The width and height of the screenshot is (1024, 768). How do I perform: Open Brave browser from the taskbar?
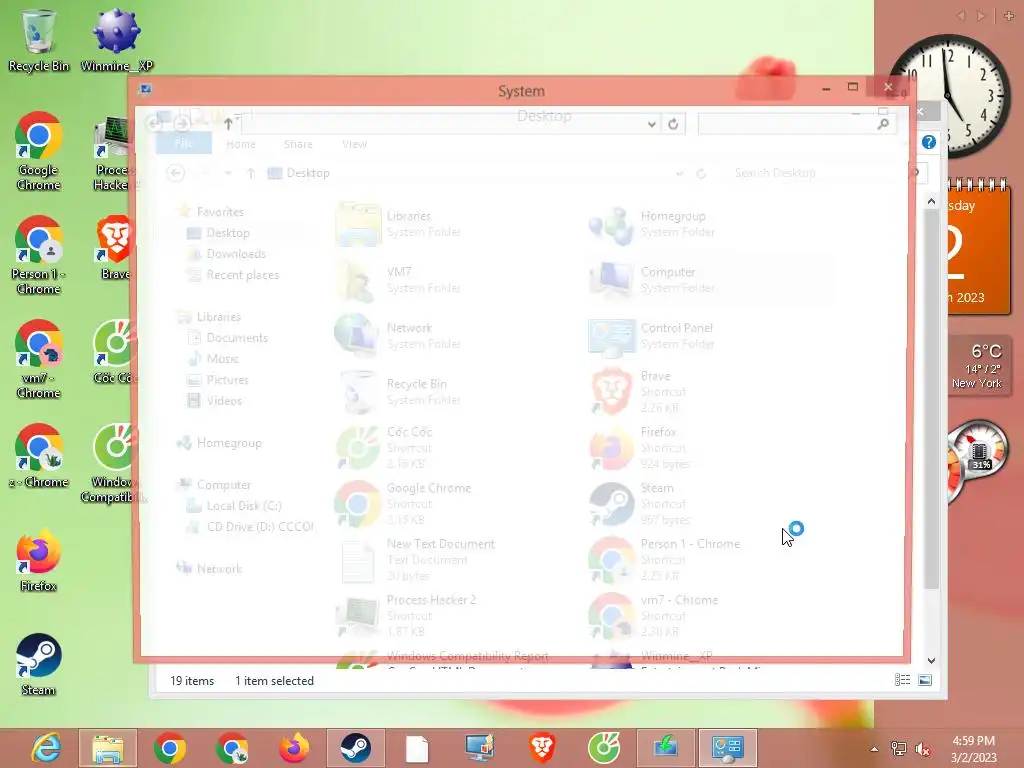point(541,748)
